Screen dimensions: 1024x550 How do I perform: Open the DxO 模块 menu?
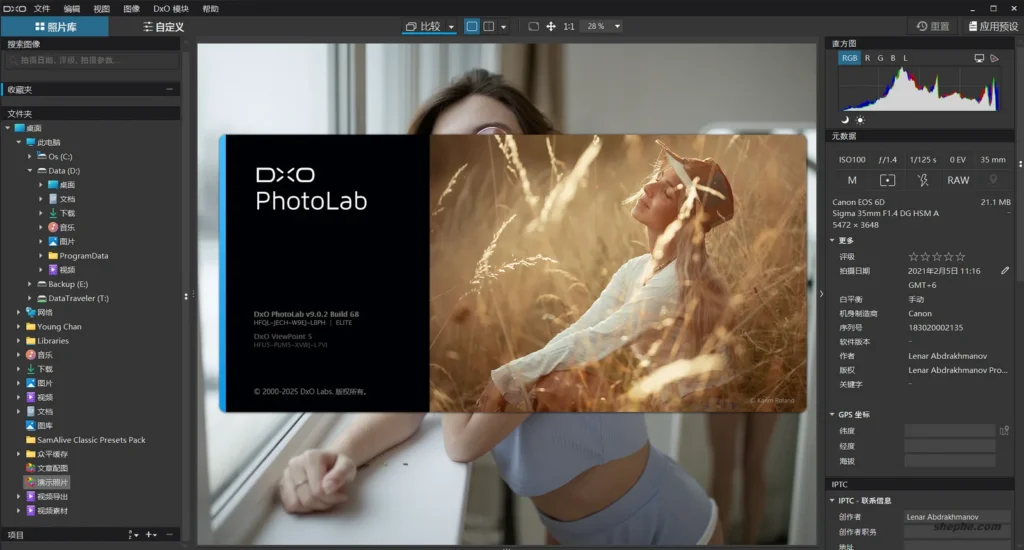171,8
